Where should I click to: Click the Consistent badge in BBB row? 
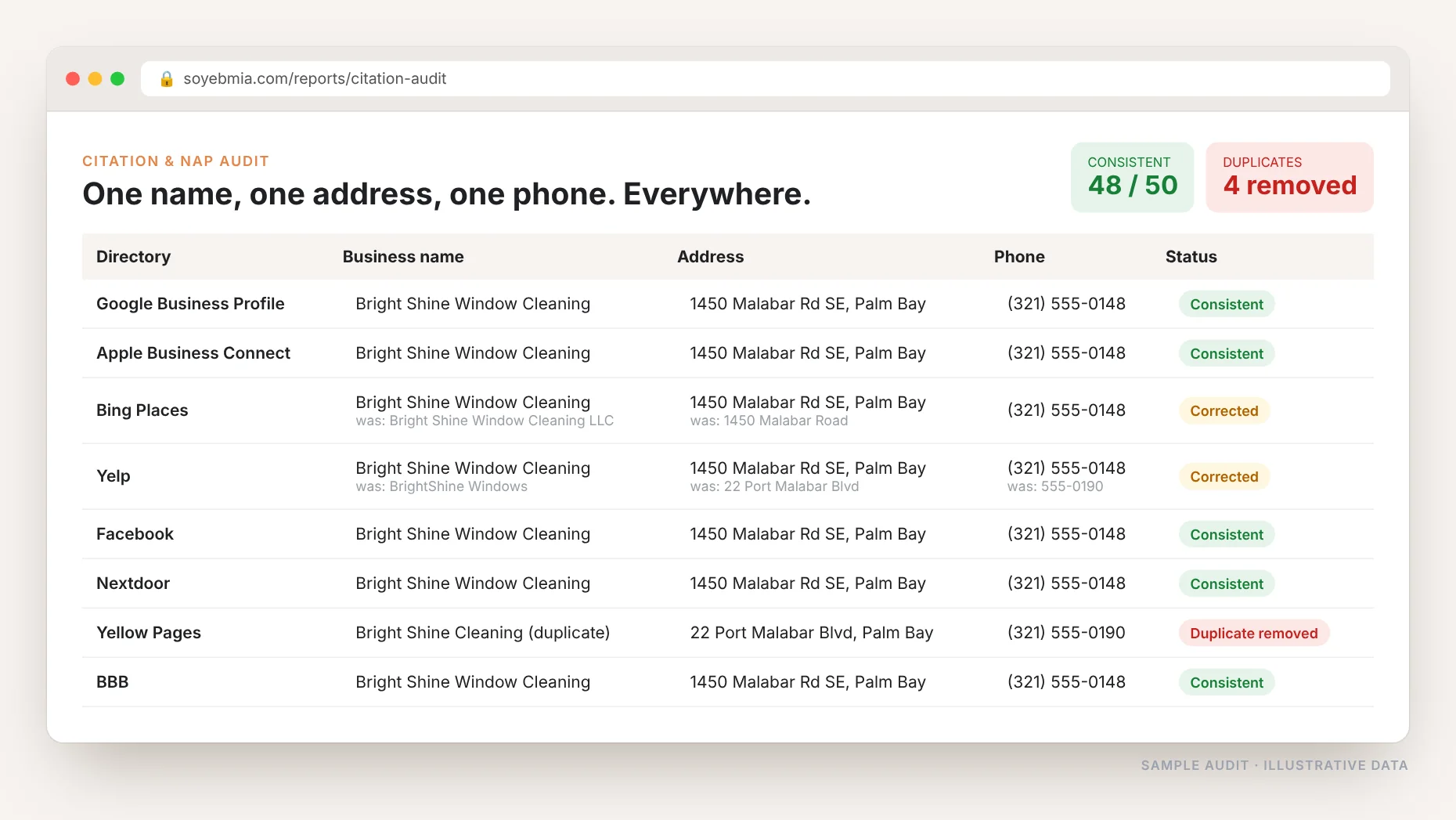click(1227, 682)
